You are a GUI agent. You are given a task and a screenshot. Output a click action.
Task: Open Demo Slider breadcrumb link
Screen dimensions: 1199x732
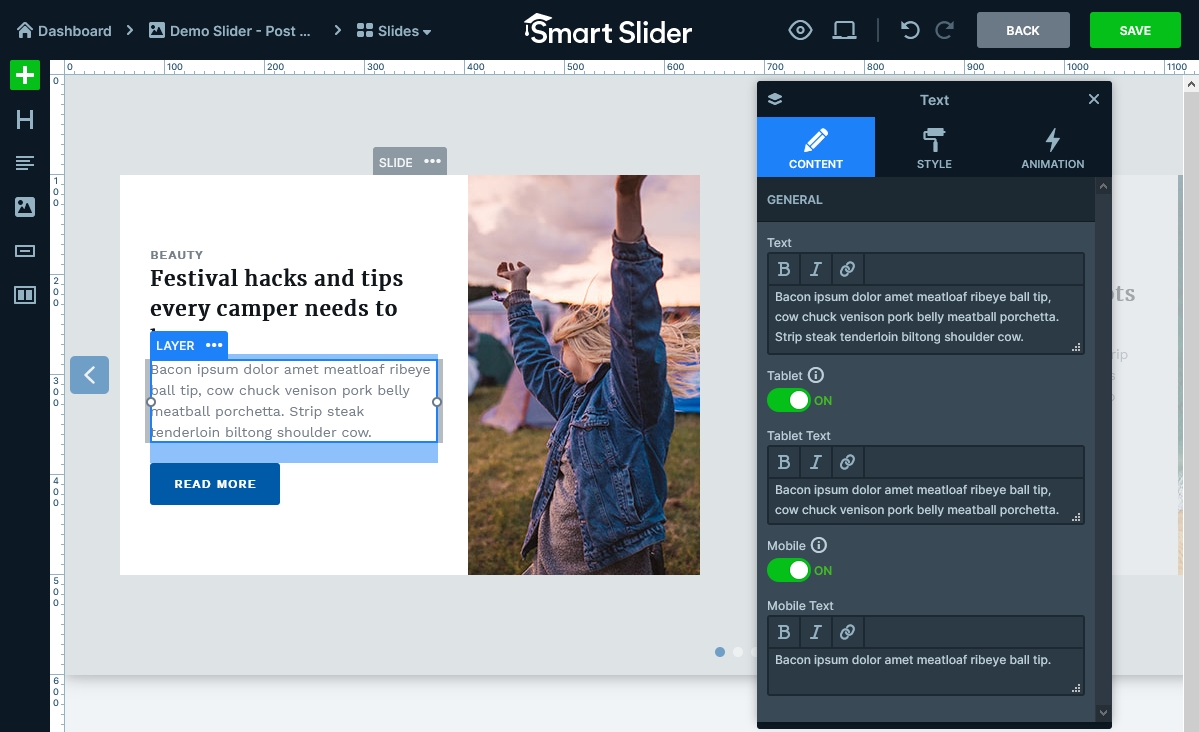click(x=230, y=31)
